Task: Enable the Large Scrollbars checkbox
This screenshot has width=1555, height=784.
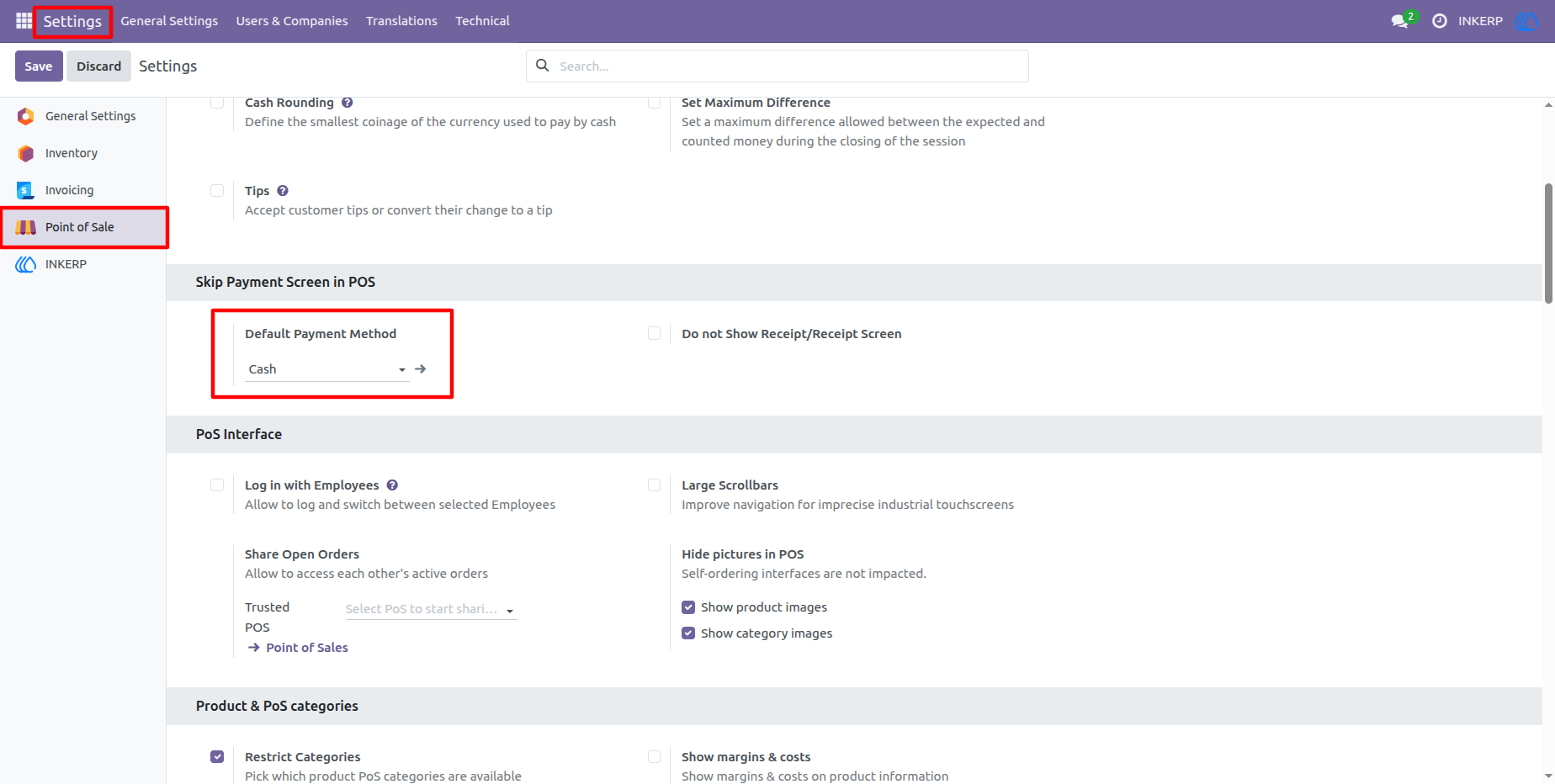Action: click(654, 485)
